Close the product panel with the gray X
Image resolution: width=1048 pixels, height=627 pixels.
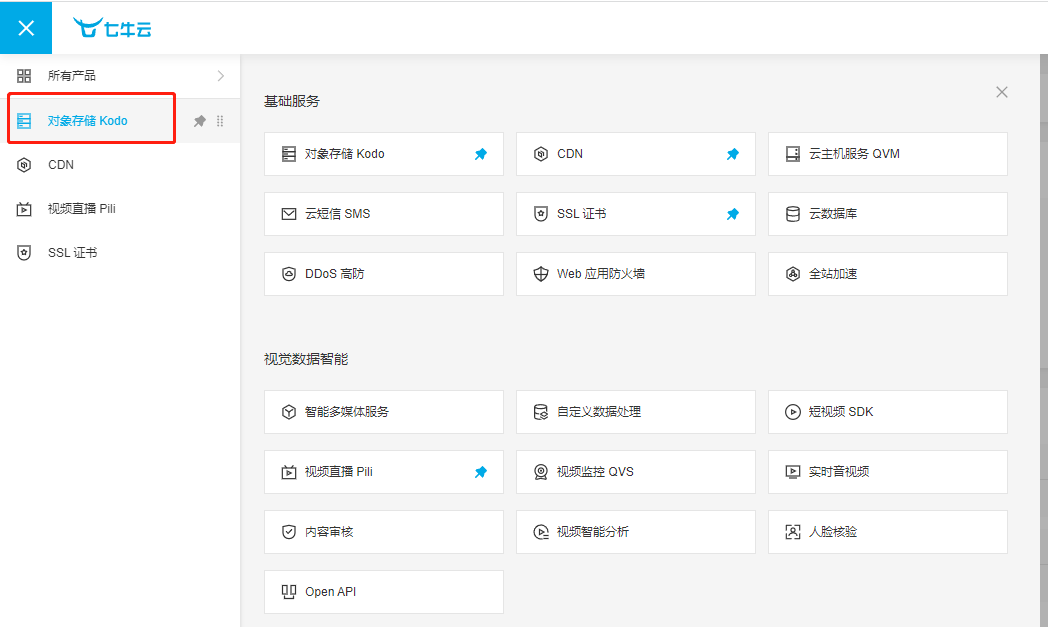1001,92
